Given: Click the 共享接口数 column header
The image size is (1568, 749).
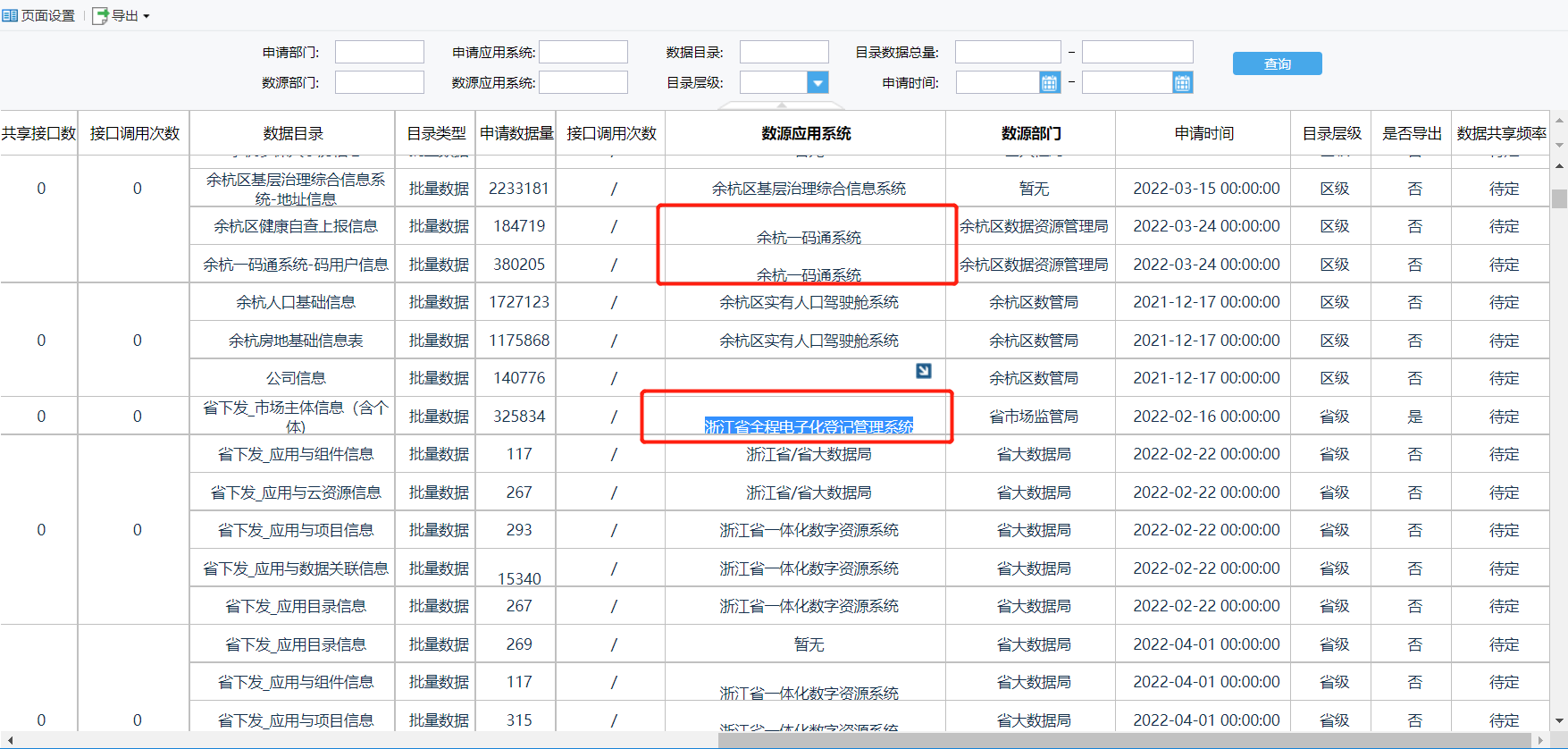Looking at the screenshot, I should 38,133.
